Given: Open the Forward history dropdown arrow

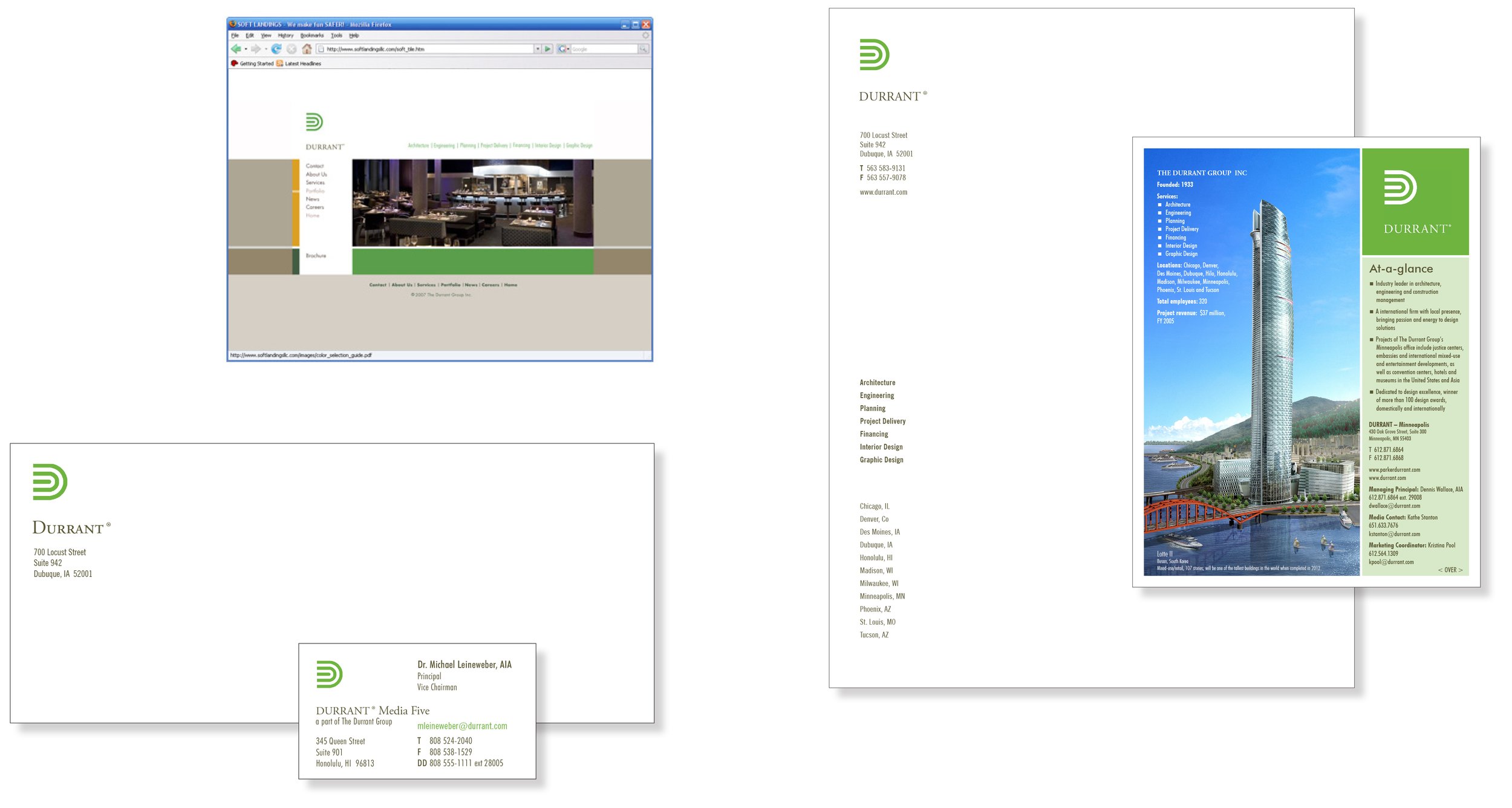Looking at the screenshot, I should (x=266, y=49).
